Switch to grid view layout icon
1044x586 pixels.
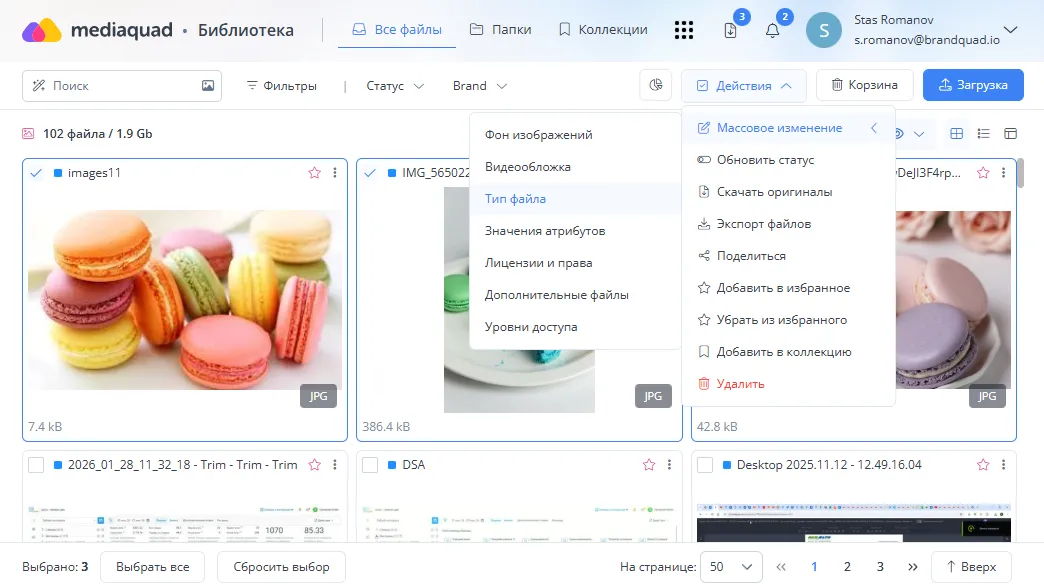957,133
